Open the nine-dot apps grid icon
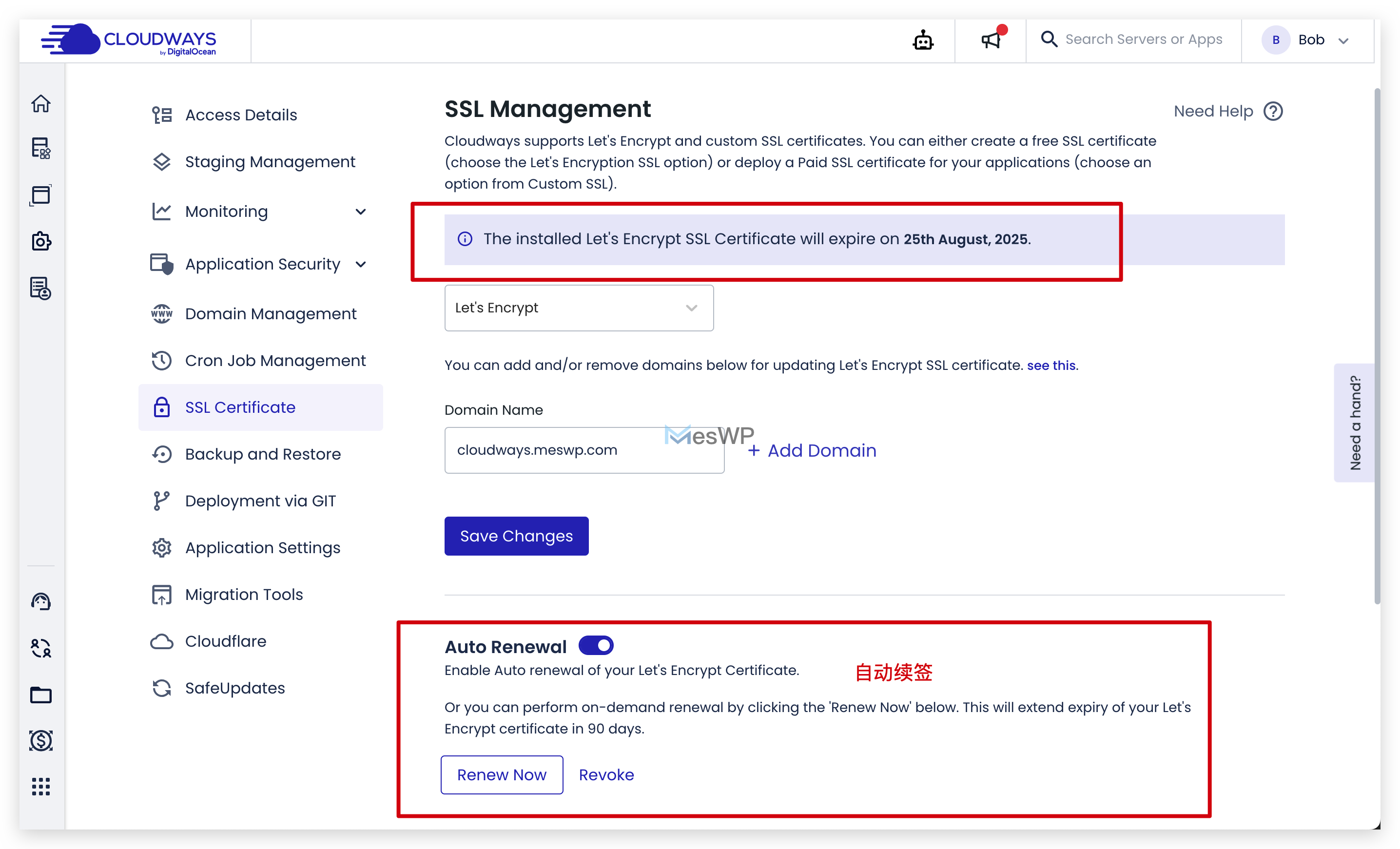1400x849 pixels. pyautogui.click(x=41, y=787)
